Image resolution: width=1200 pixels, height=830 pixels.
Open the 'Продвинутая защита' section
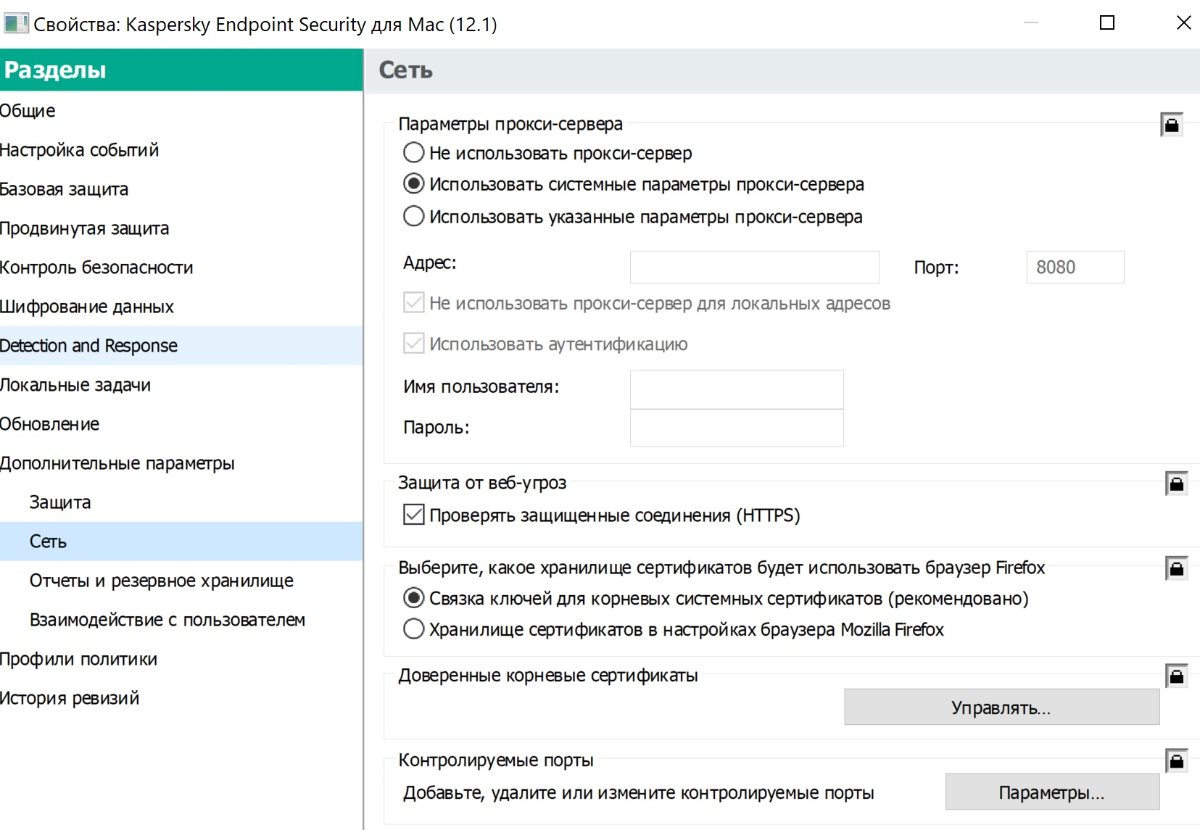181,228
